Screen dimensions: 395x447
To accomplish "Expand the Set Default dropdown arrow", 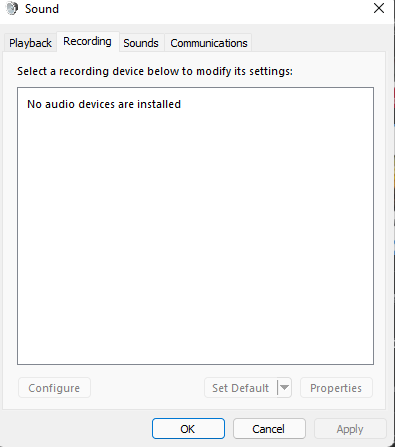I will tap(284, 388).
